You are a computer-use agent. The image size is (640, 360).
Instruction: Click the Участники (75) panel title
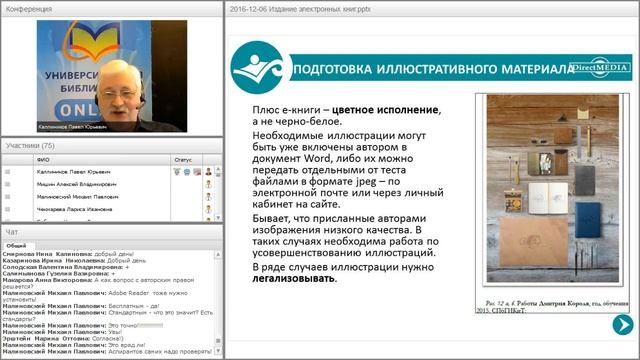pyautogui.click(x=30, y=145)
